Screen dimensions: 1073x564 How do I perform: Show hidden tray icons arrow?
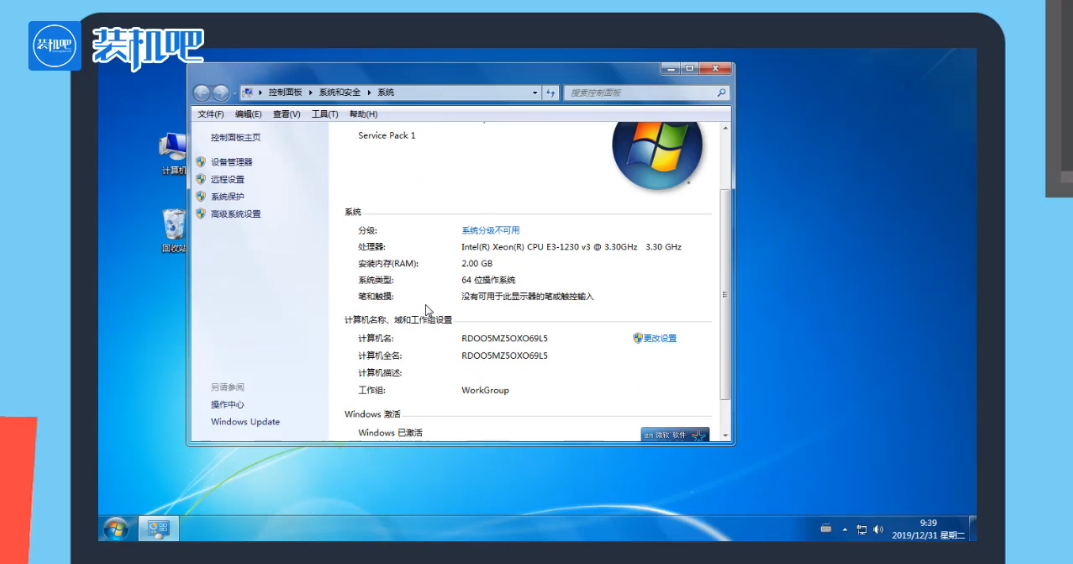coord(844,529)
